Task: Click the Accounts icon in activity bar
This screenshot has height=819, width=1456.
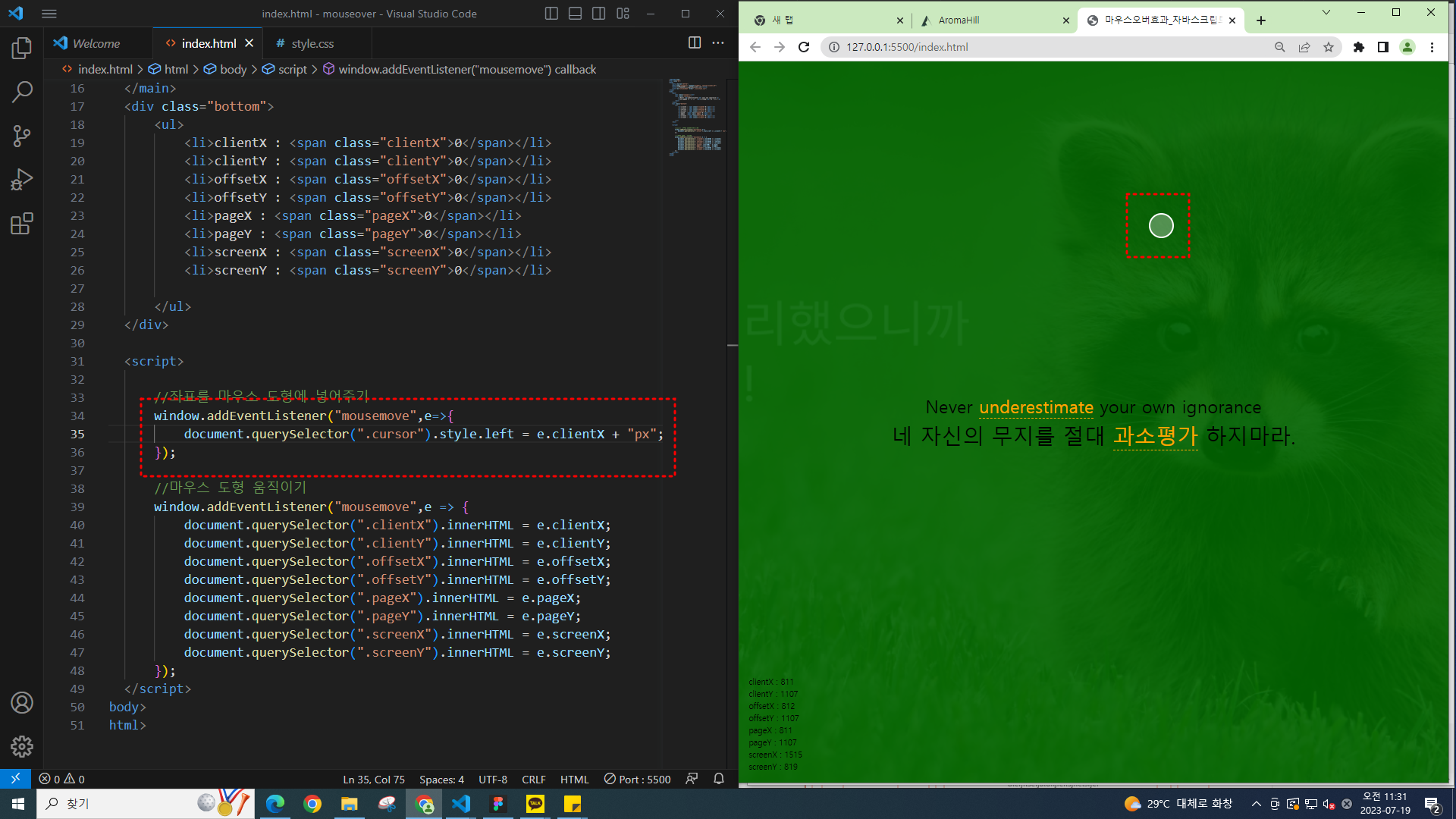Action: (21, 703)
